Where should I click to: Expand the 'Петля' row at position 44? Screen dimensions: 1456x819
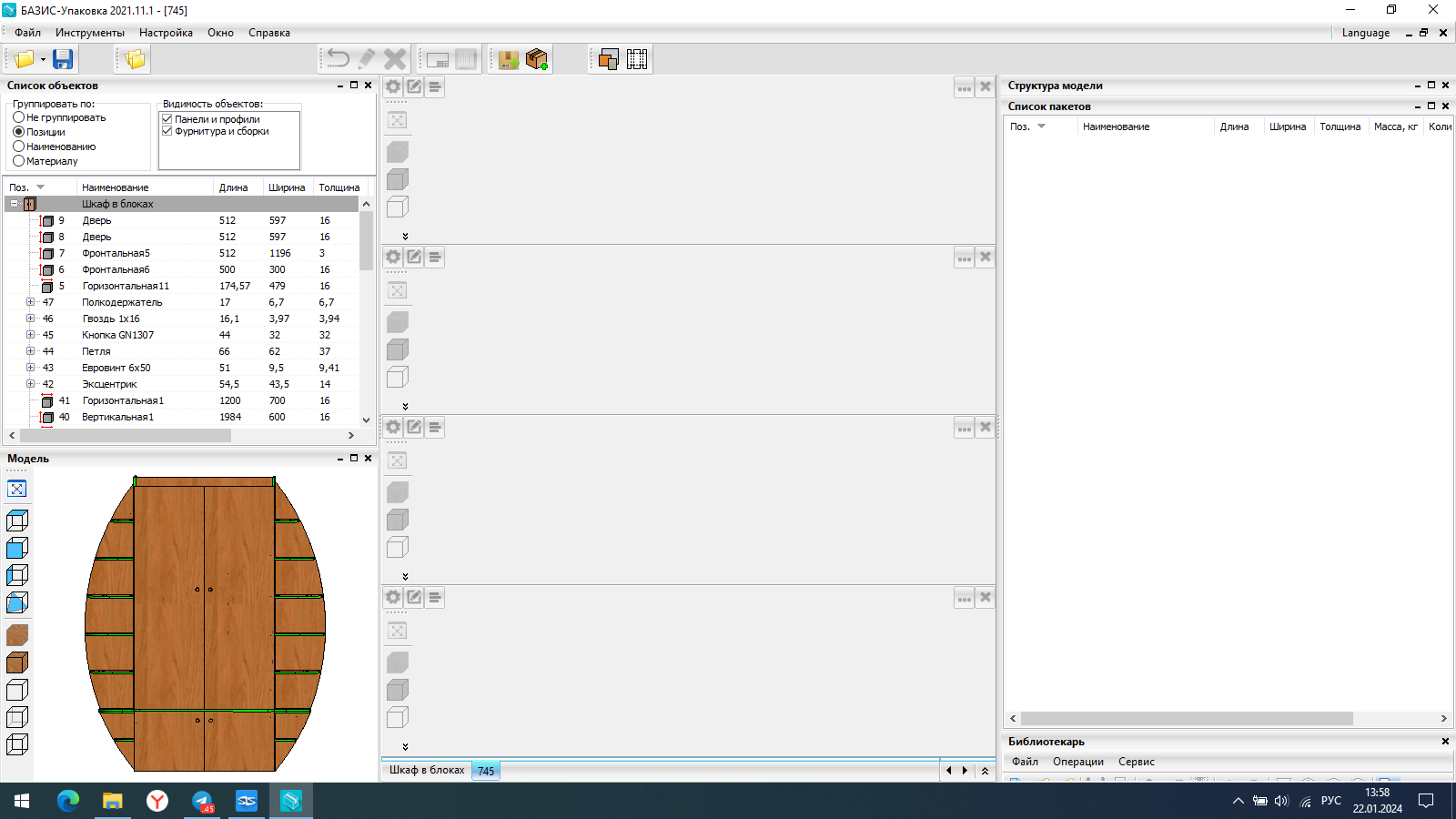(x=30, y=351)
